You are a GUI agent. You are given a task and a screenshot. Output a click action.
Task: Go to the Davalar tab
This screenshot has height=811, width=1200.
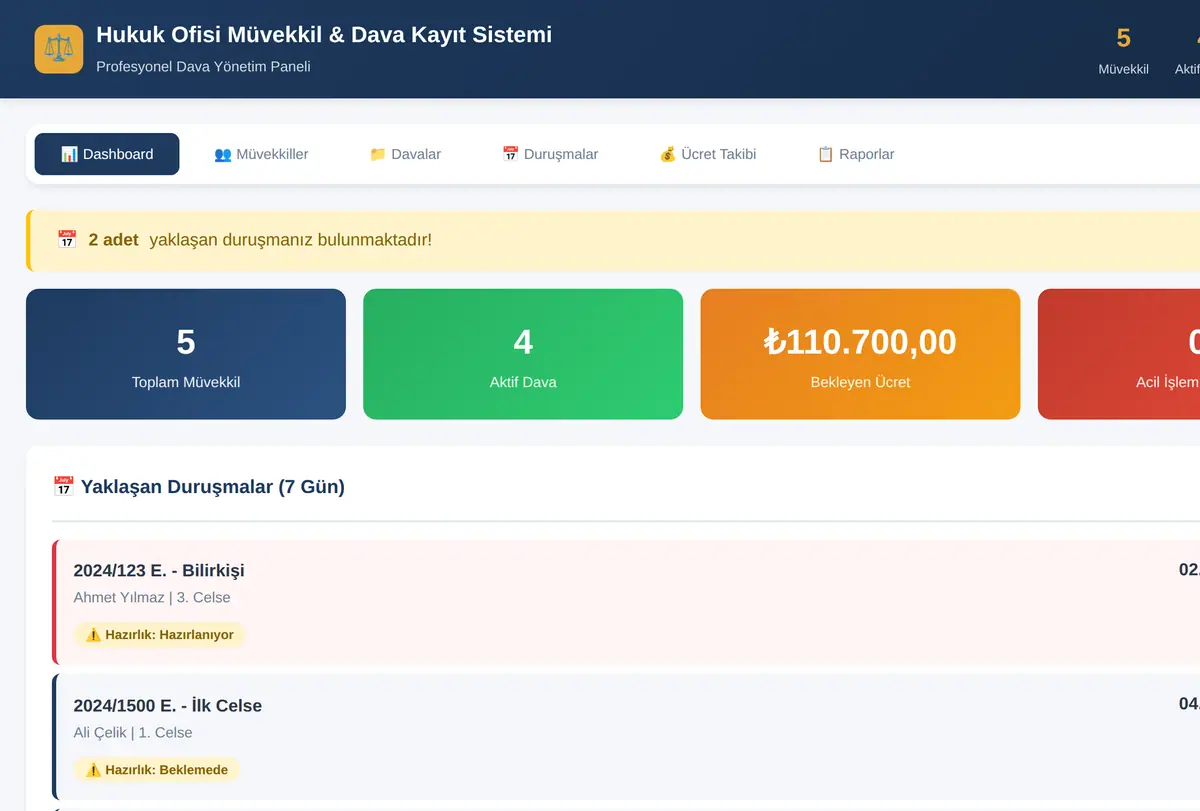[405, 154]
